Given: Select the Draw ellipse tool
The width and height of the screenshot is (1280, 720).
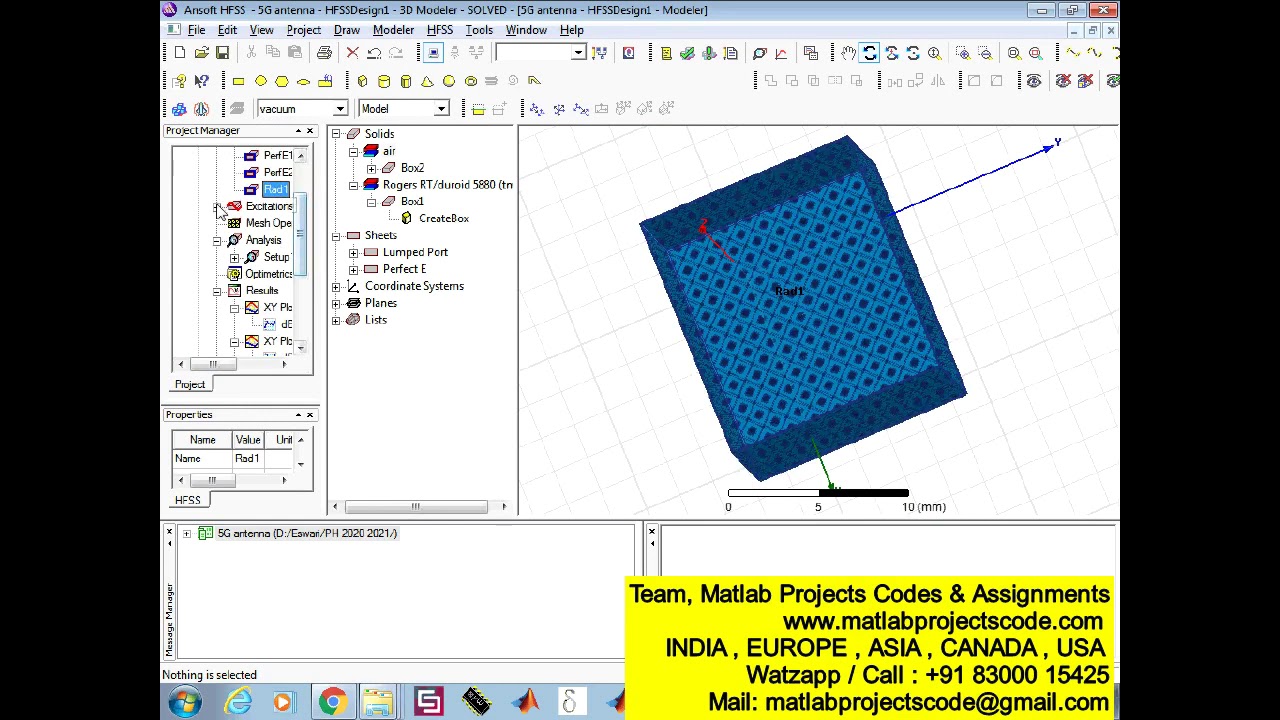Looking at the screenshot, I should tap(303, 81).
